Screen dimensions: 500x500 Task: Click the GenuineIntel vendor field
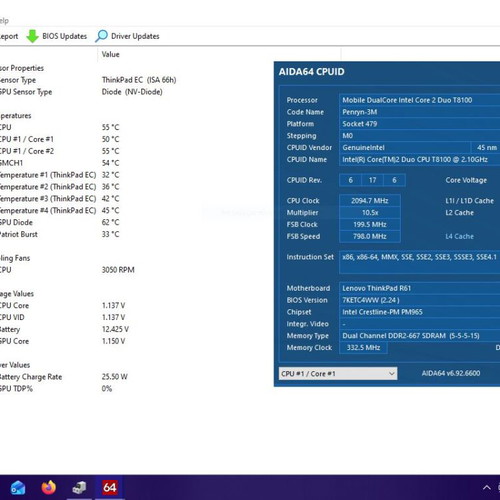(x=404, y=148)
